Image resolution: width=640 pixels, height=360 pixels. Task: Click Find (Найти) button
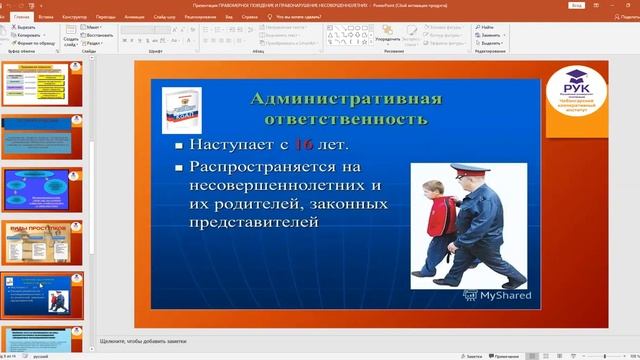tap(485, 27)
